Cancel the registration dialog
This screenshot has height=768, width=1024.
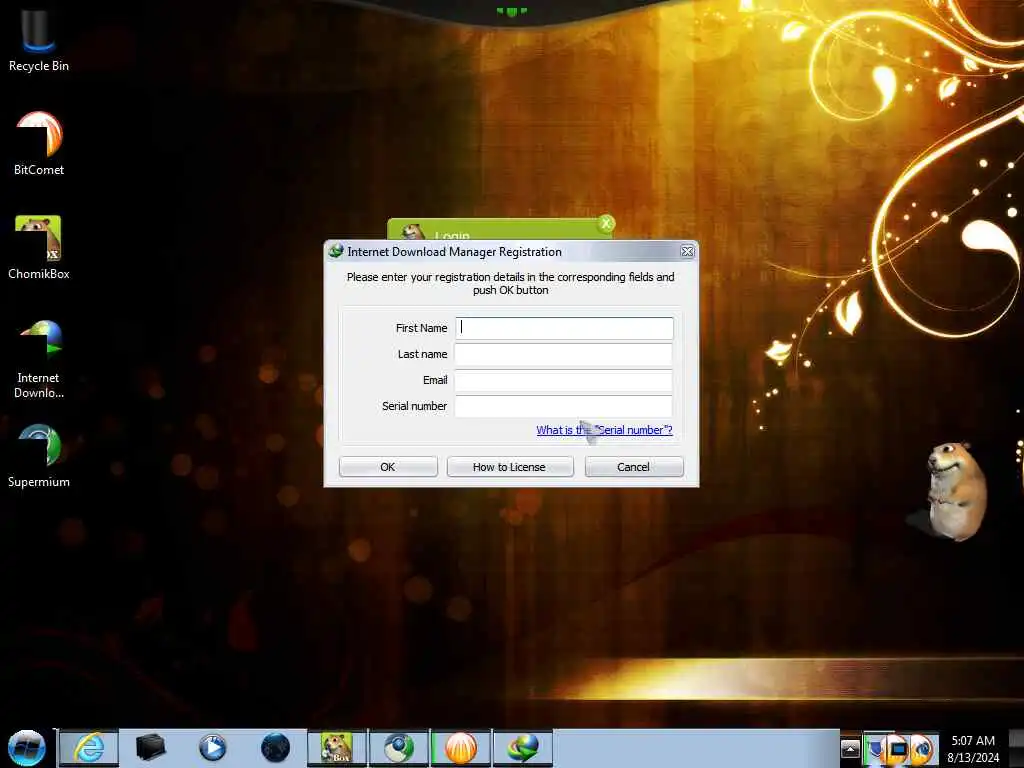click(x=634, y=467)
